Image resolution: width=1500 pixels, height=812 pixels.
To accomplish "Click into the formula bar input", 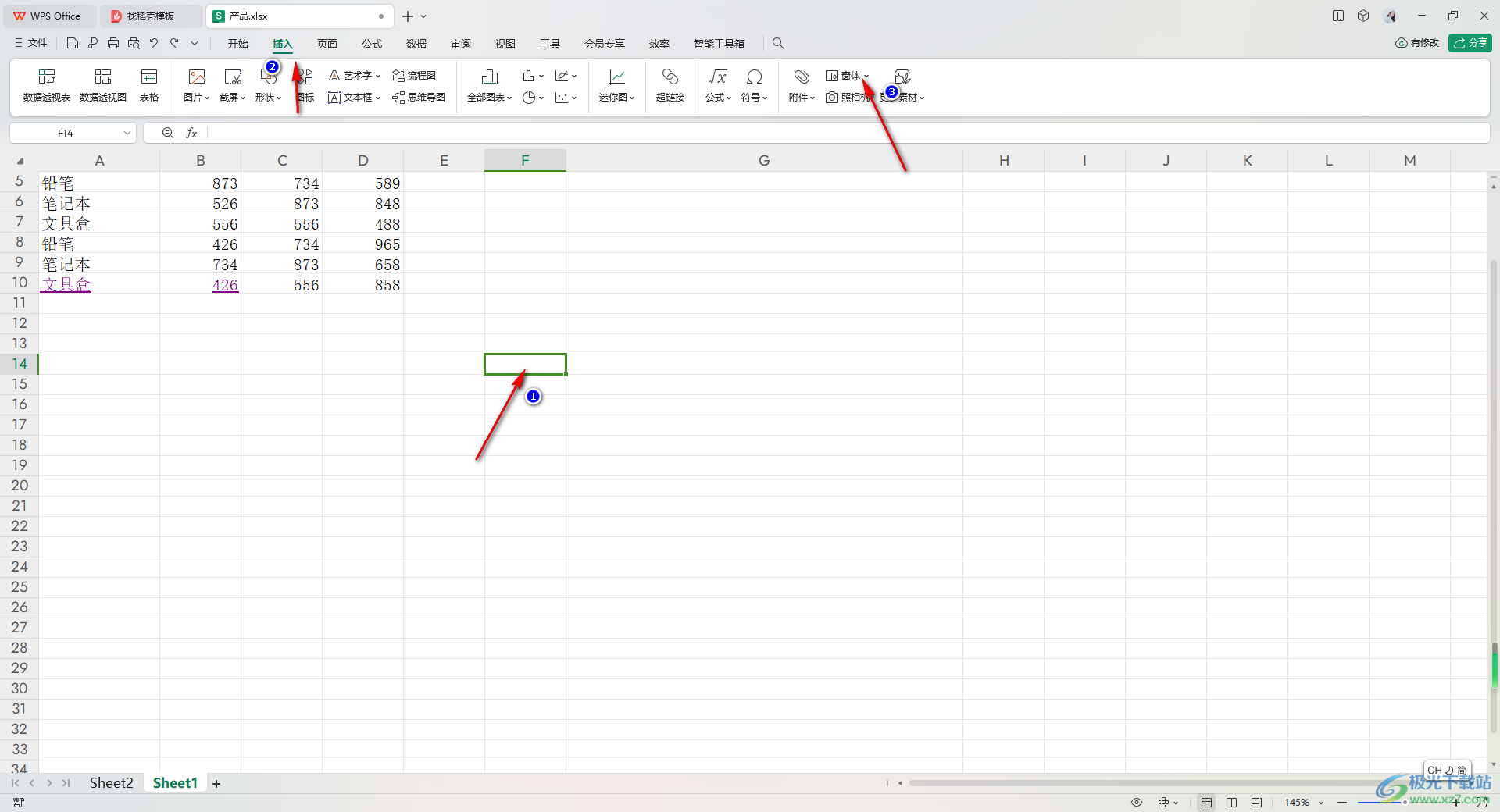I will (x=848, y=134).
